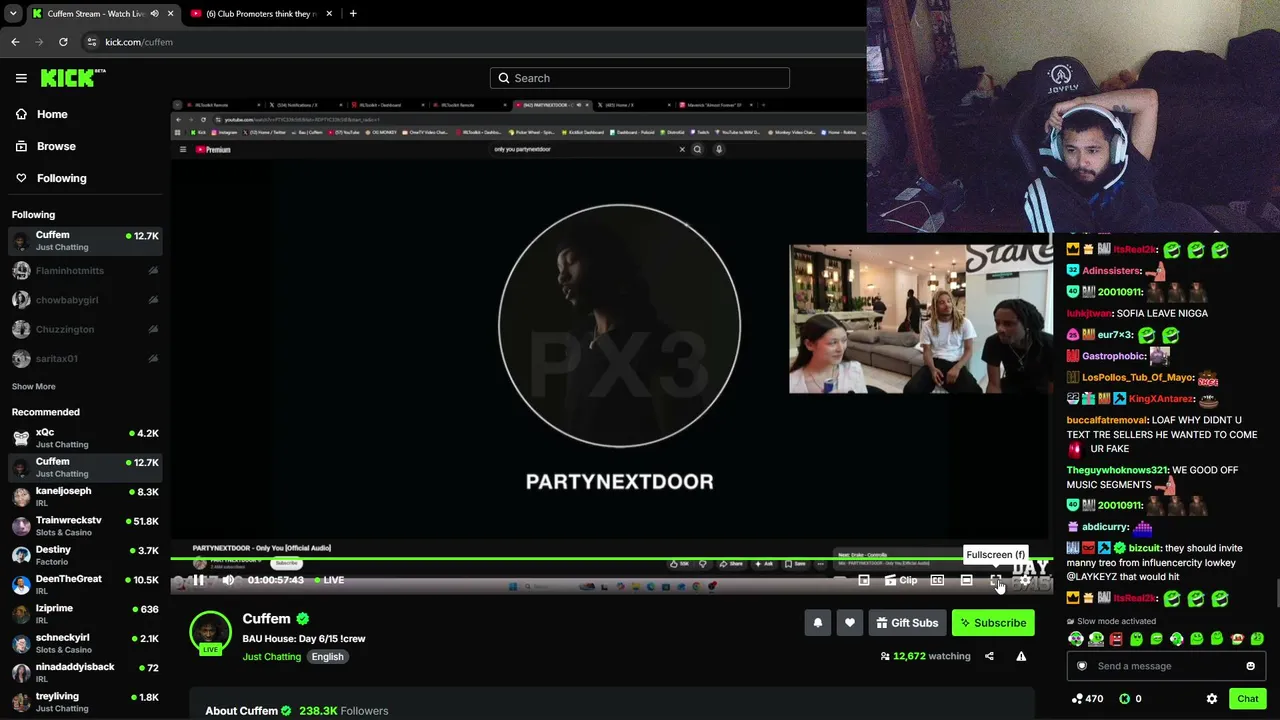Click the Kick logo
1280x720 pixels.
coord(73,78)
